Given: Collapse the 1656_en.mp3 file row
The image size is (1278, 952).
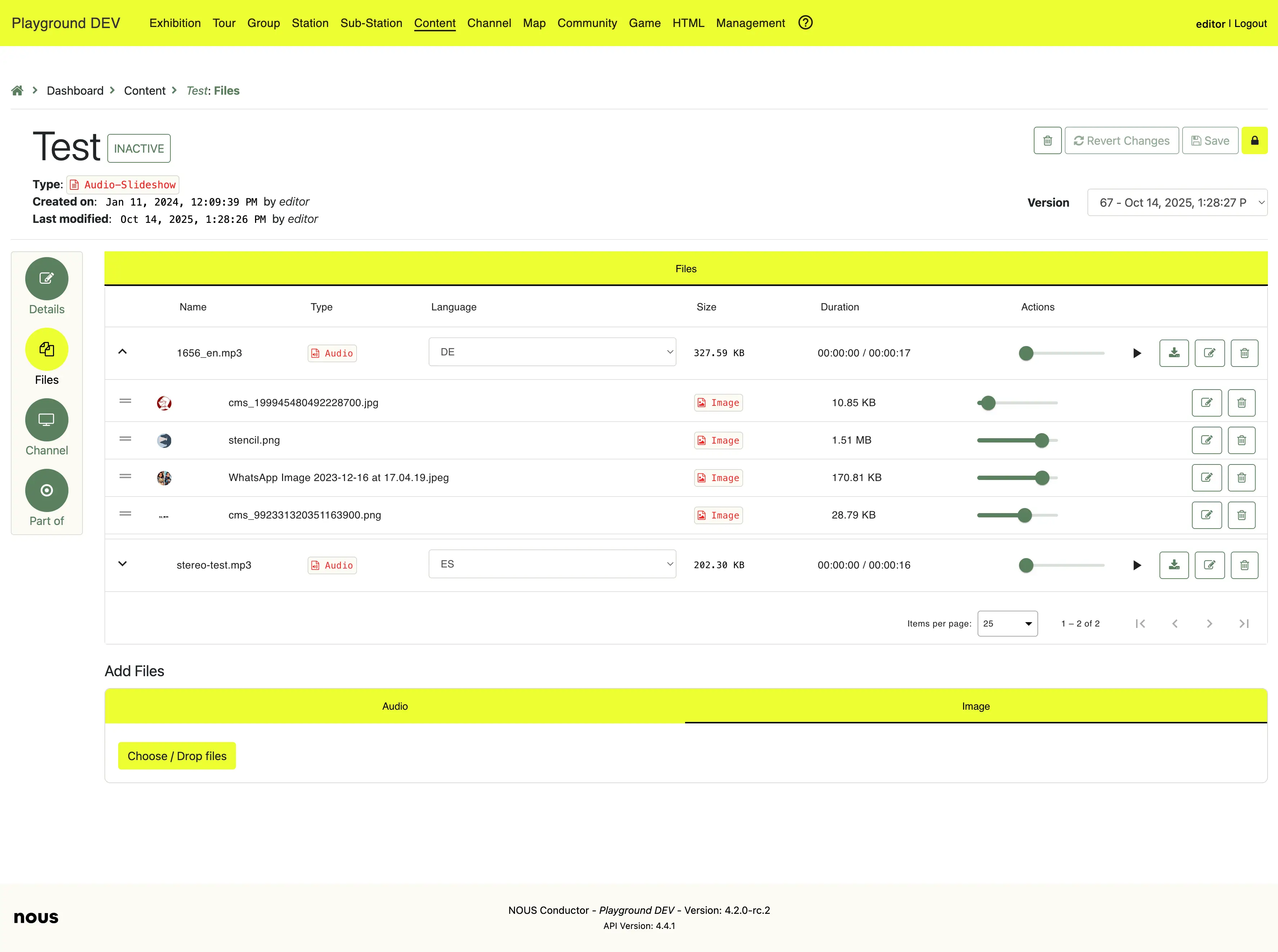Looking at the screenshot, I should click(122, 351).
